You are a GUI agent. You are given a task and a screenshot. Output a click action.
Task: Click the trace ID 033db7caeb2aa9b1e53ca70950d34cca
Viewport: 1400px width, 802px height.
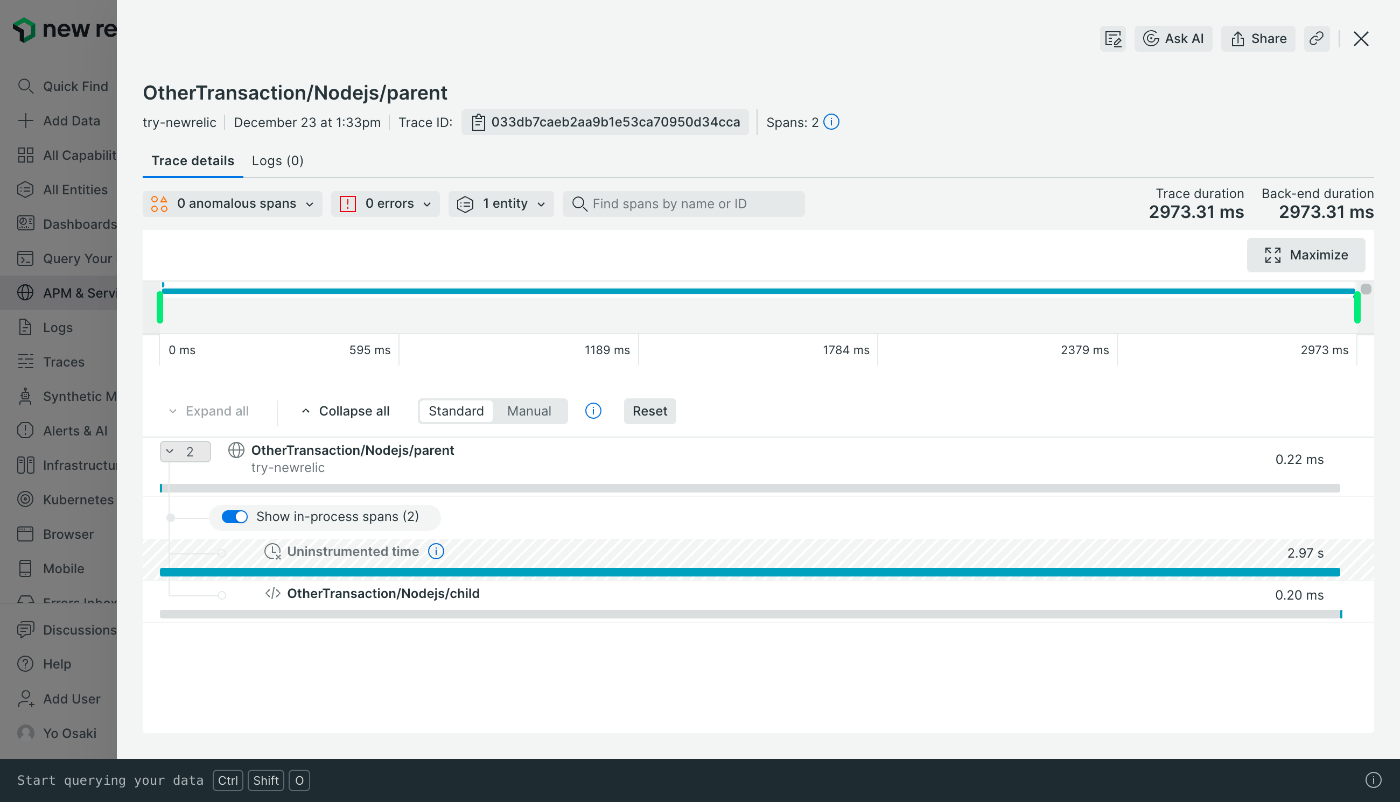coord(616,122)
